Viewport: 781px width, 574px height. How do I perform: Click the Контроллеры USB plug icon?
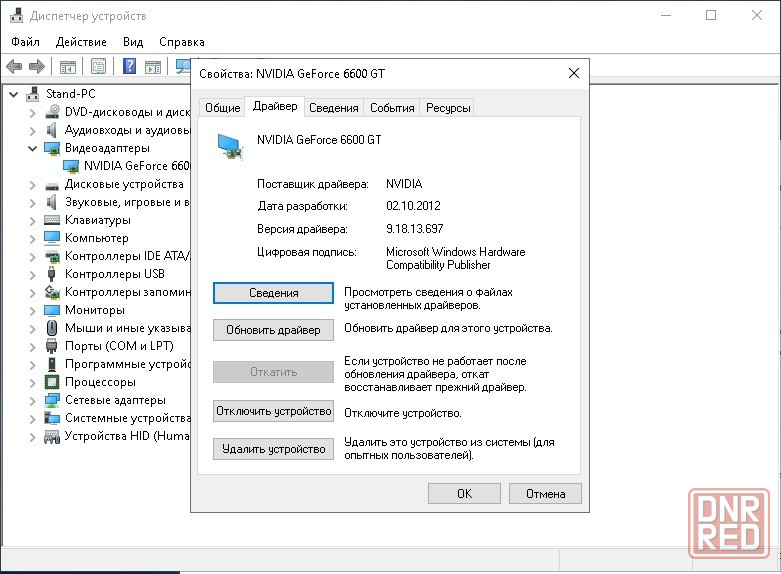[51, 274]
